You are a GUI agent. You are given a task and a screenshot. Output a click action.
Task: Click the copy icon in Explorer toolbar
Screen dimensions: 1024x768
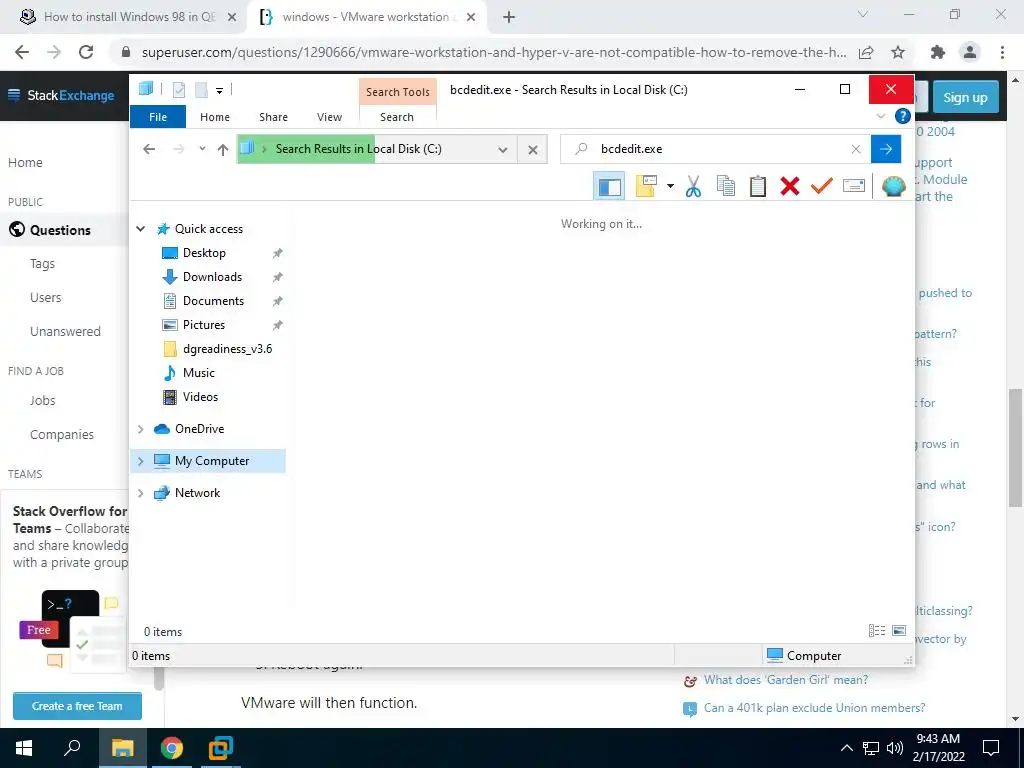click(726, 186)
